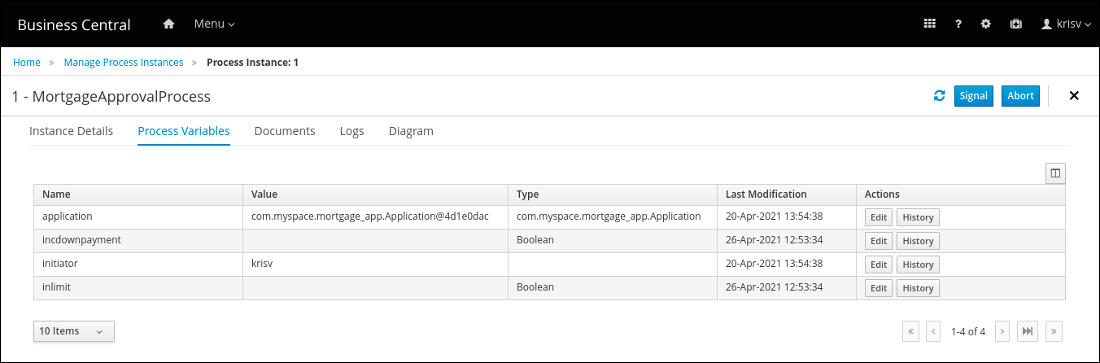Viewport: 1100px width, 363px height.
Task: Click the '1 - MortgageApprovalProcess' title
Action: coord(112,97)
